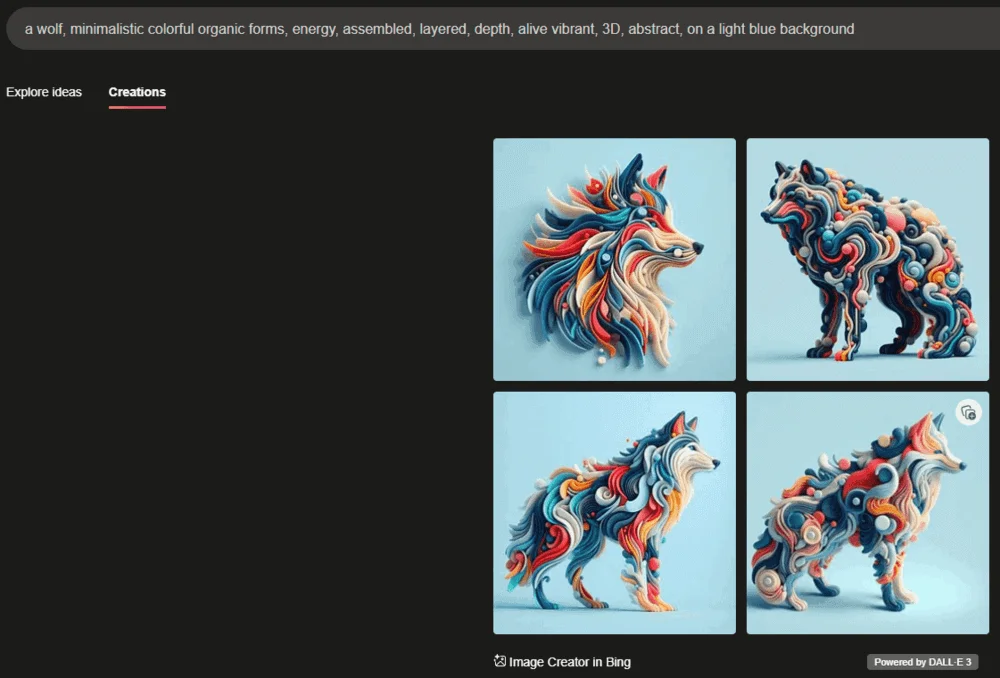Save the fourth wolf image to collection
The image size is (1000, 678).
[x=967, y=412]
